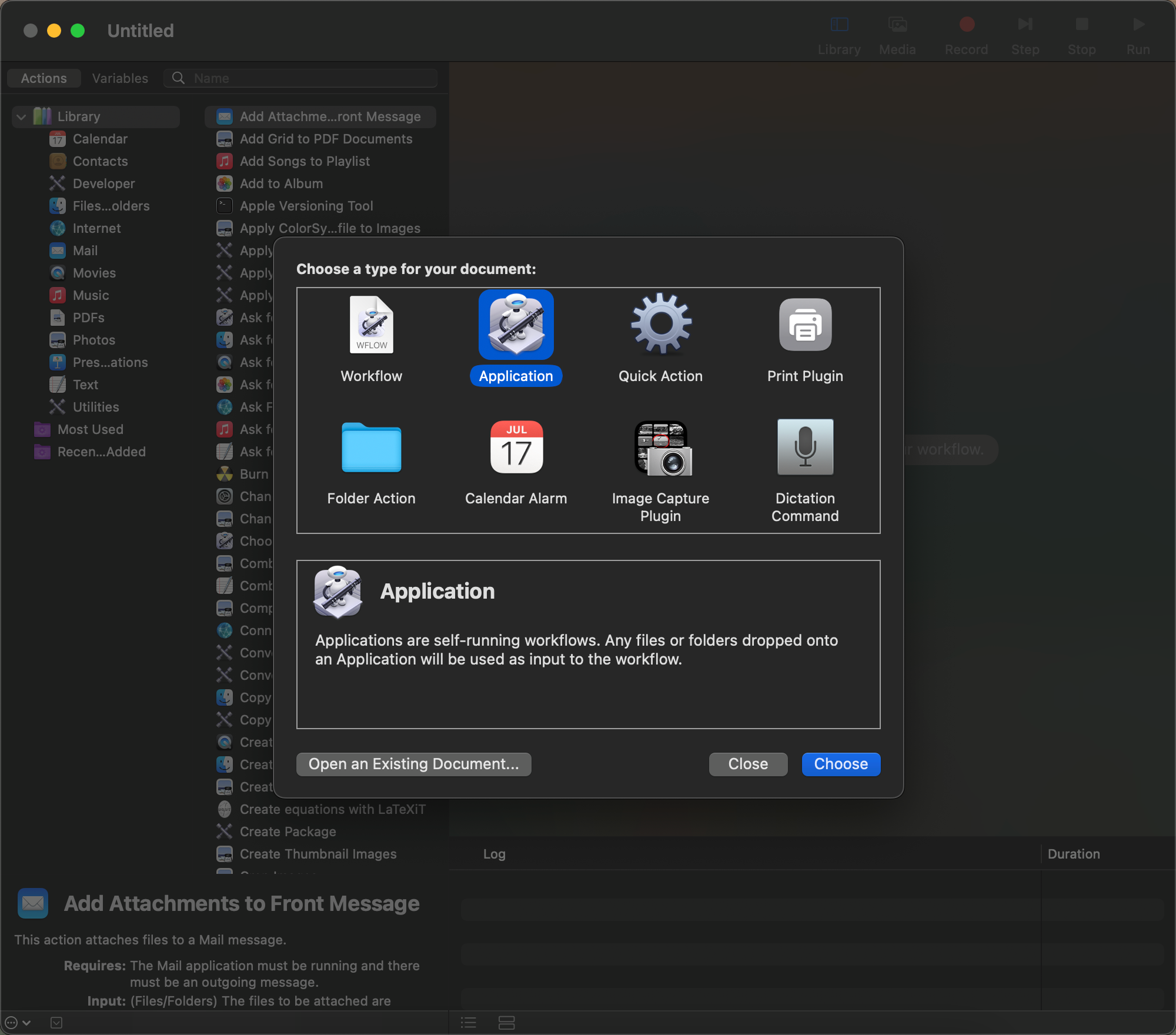Switch to the Variables tab
1176x1035 pixels.
[120, 78]
